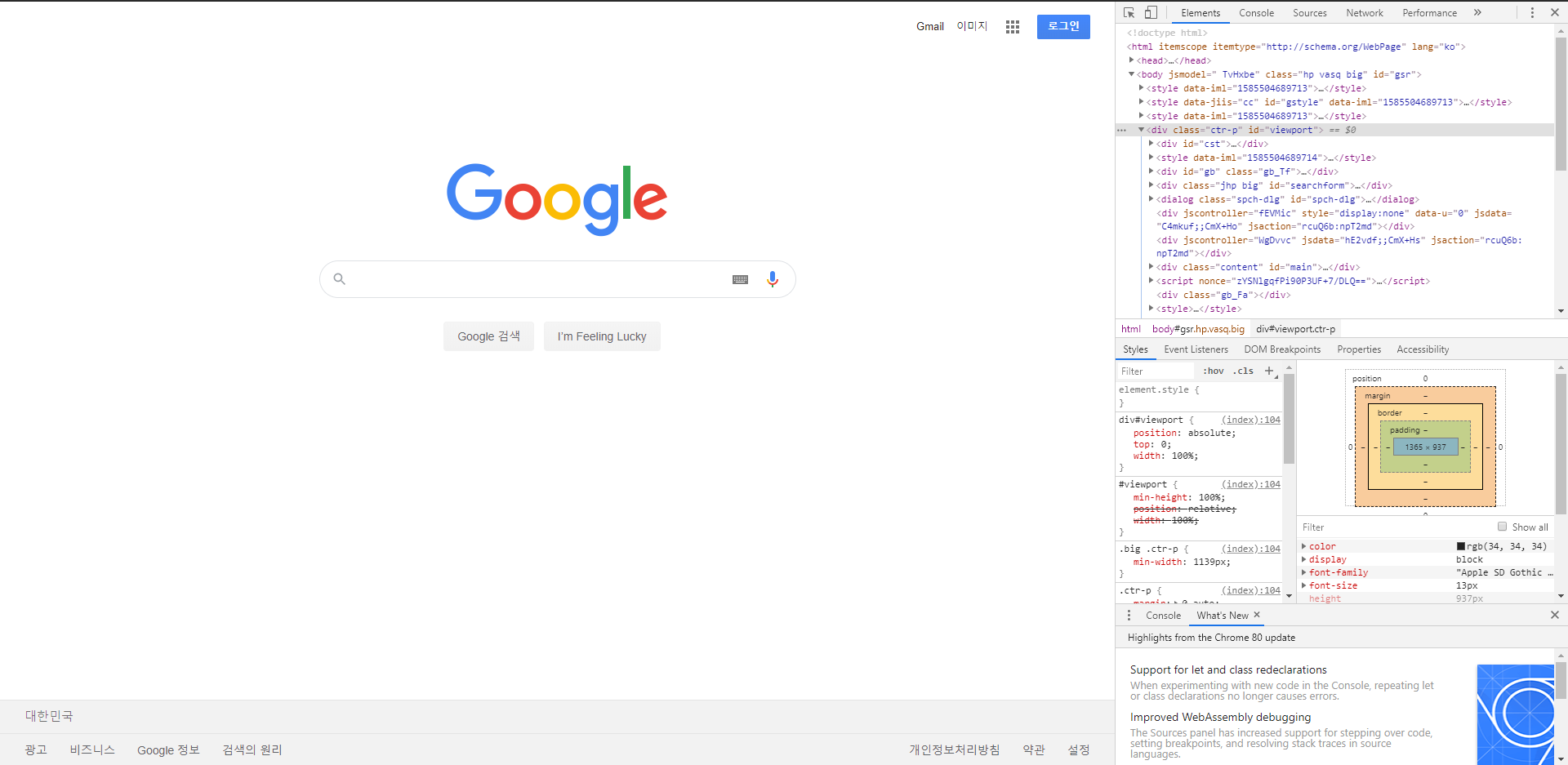Image resolution: width=1568 pixels, height=765 pixels.
Task: Expand the color property in Computed styles
Action: [1304, 546]
